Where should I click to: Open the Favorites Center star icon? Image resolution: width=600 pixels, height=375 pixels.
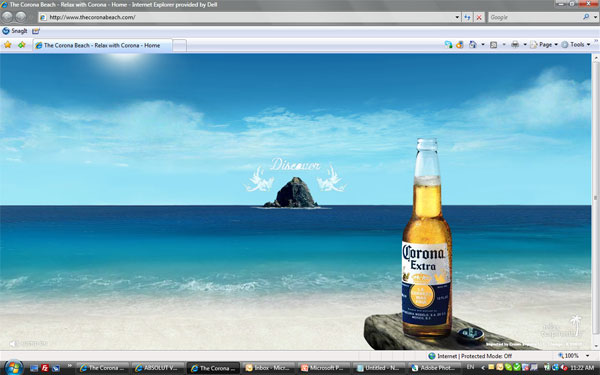(8, 45)
